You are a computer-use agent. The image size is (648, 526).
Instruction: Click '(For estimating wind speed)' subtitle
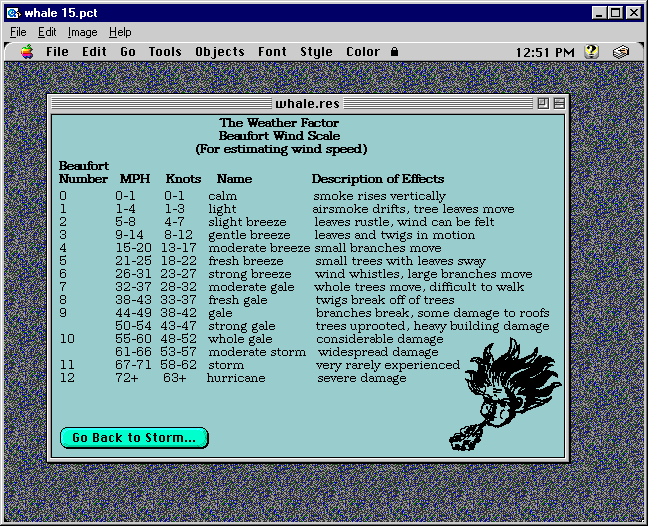point(281,149)
